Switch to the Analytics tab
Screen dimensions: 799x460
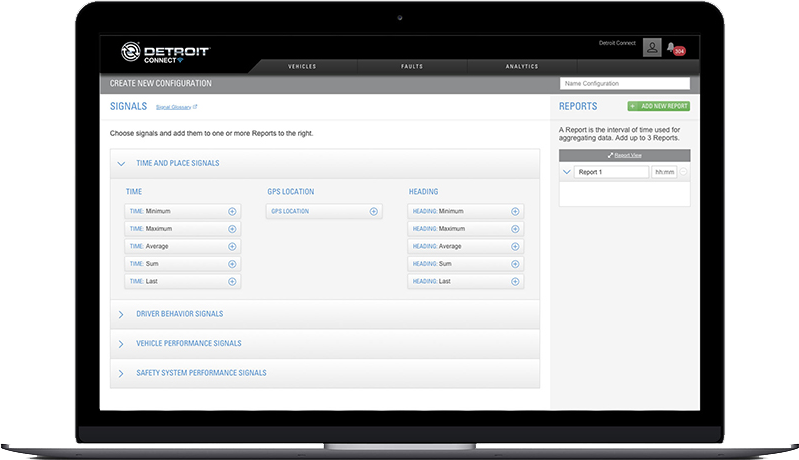click(x=521, y=66)
